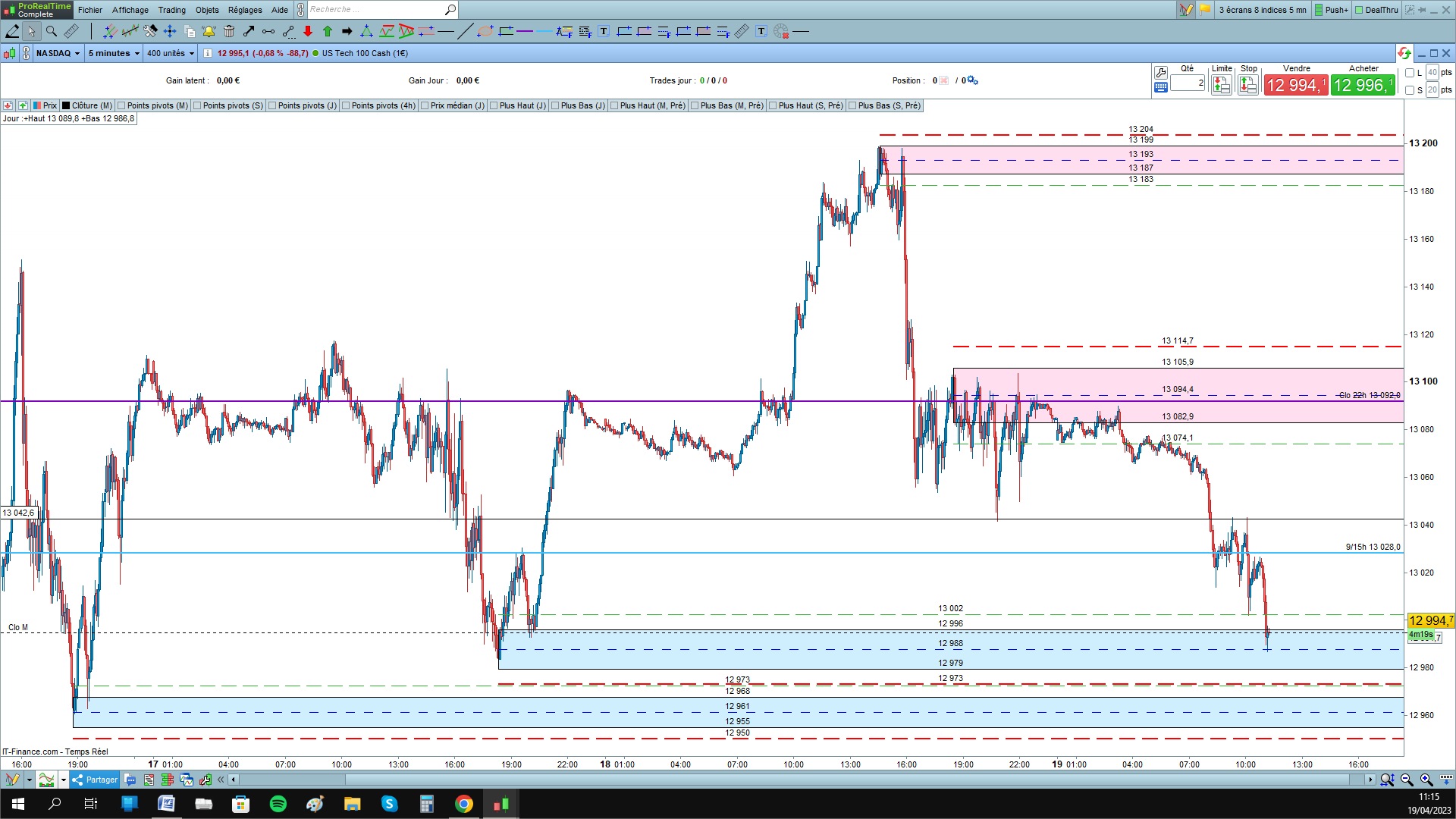Open the 5 minutes timeframe dropdown
Image resolution: width=1456 pixels, height=819 pixels.
[x=114, y=53]
